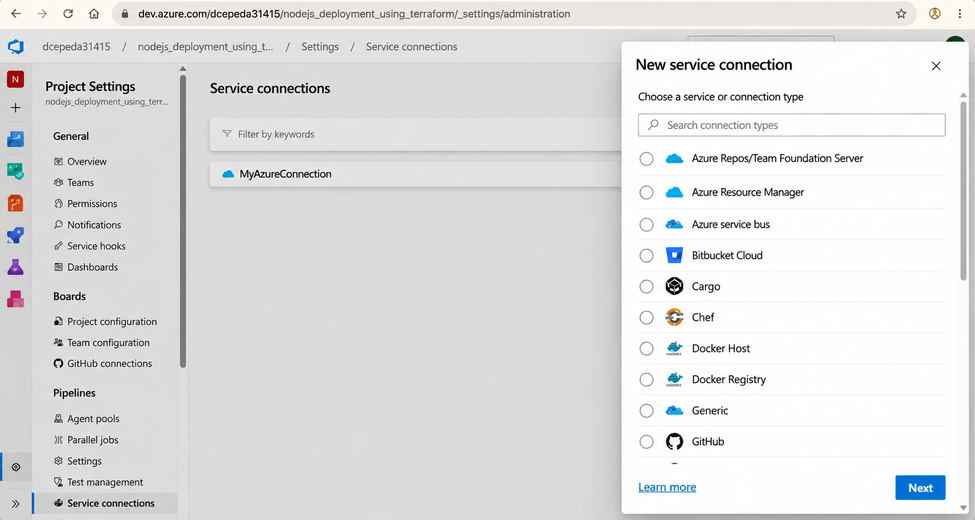Click the plus add icon in left rail
This screenshot has width=975, height=520.
(x=16, y=108)
